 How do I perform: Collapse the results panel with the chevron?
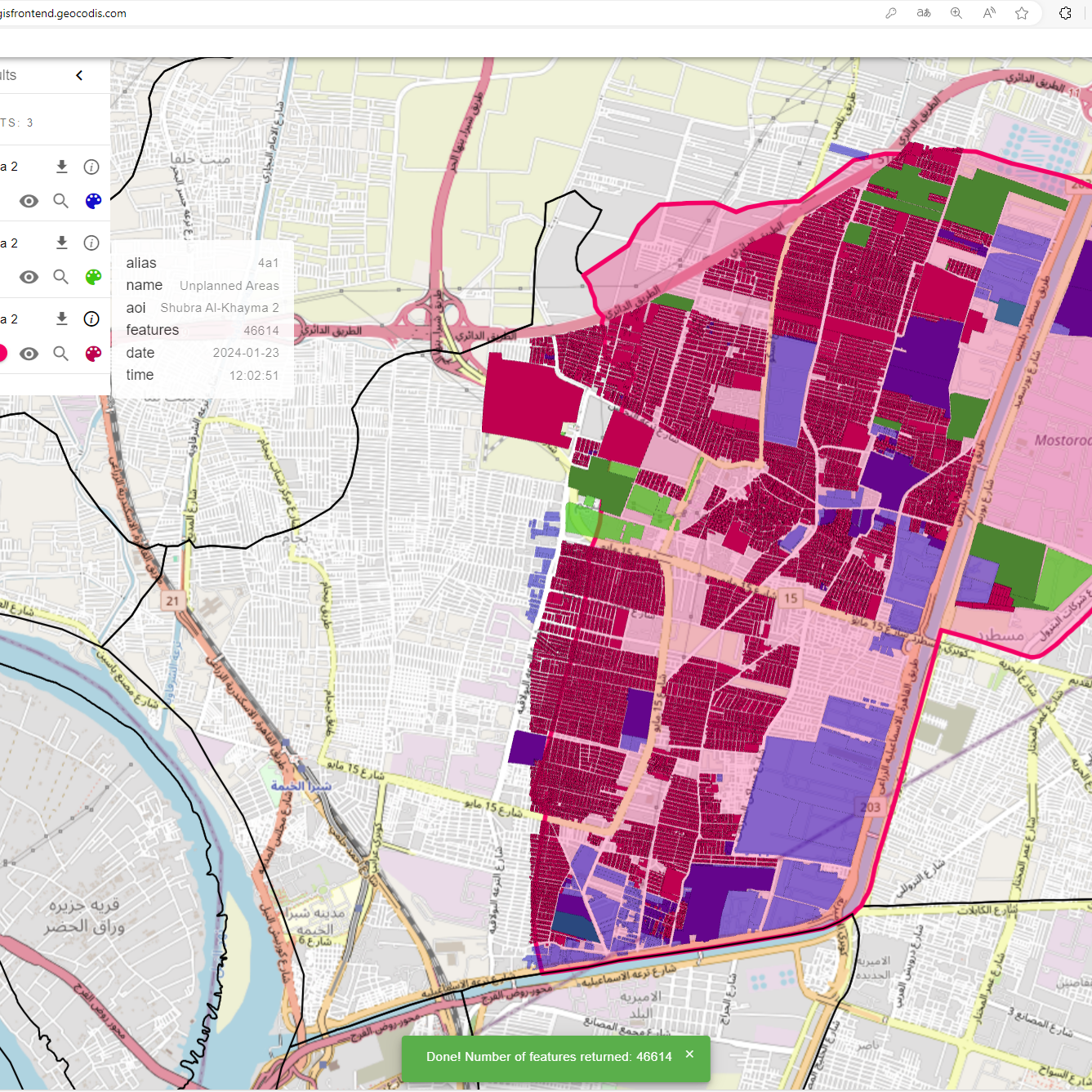point(79,75)
